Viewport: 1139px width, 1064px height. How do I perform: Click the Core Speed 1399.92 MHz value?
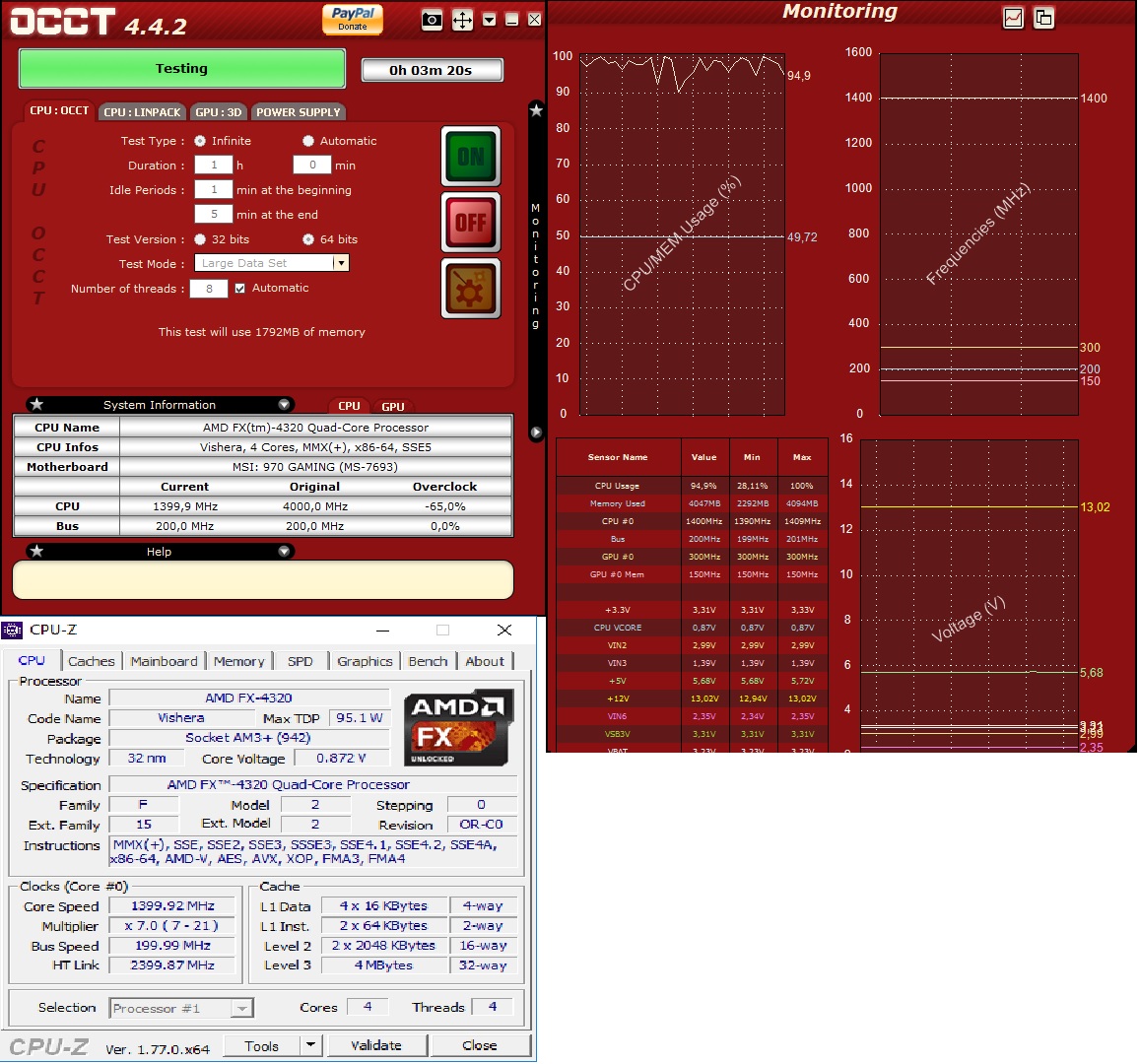coord(172,905)
